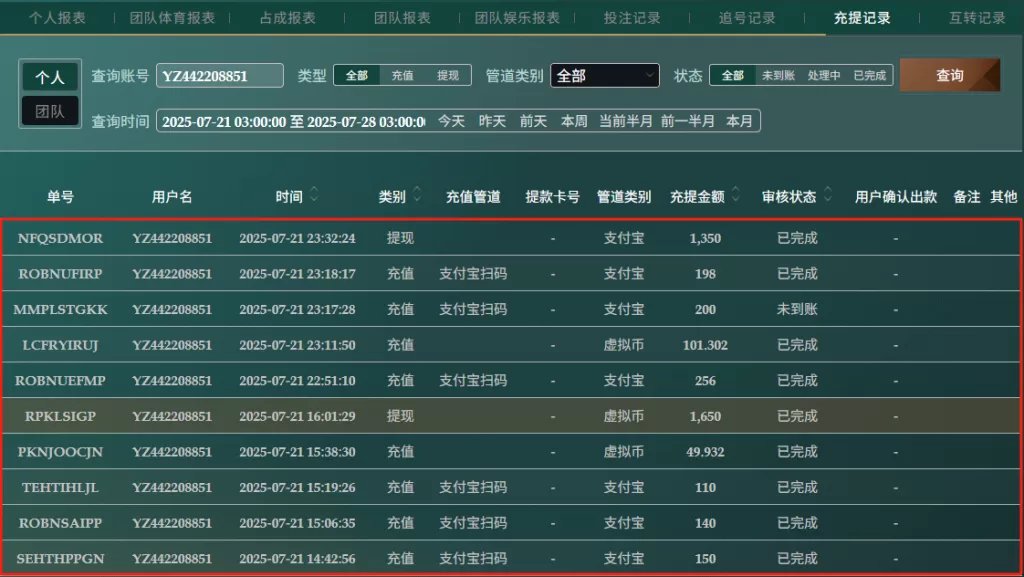
Task: Select order number LCFRYIRUJ
Action: click(x=60, y=345)
